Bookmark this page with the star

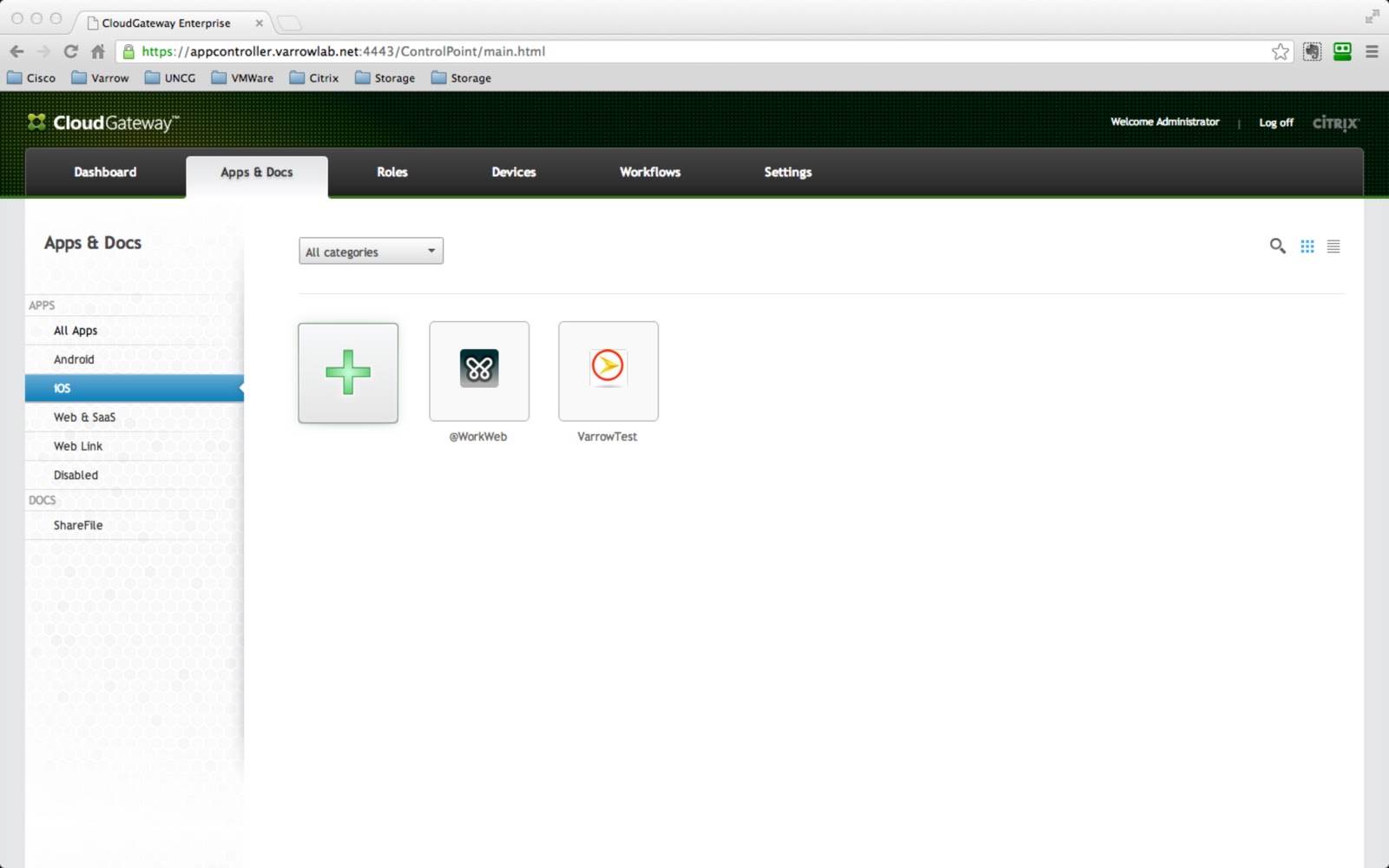pyautogui.click(x=1280, y=51)
